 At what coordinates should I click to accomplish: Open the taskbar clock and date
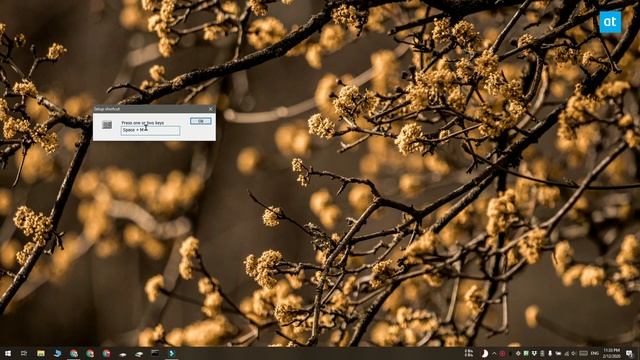(x=611, y=353)
